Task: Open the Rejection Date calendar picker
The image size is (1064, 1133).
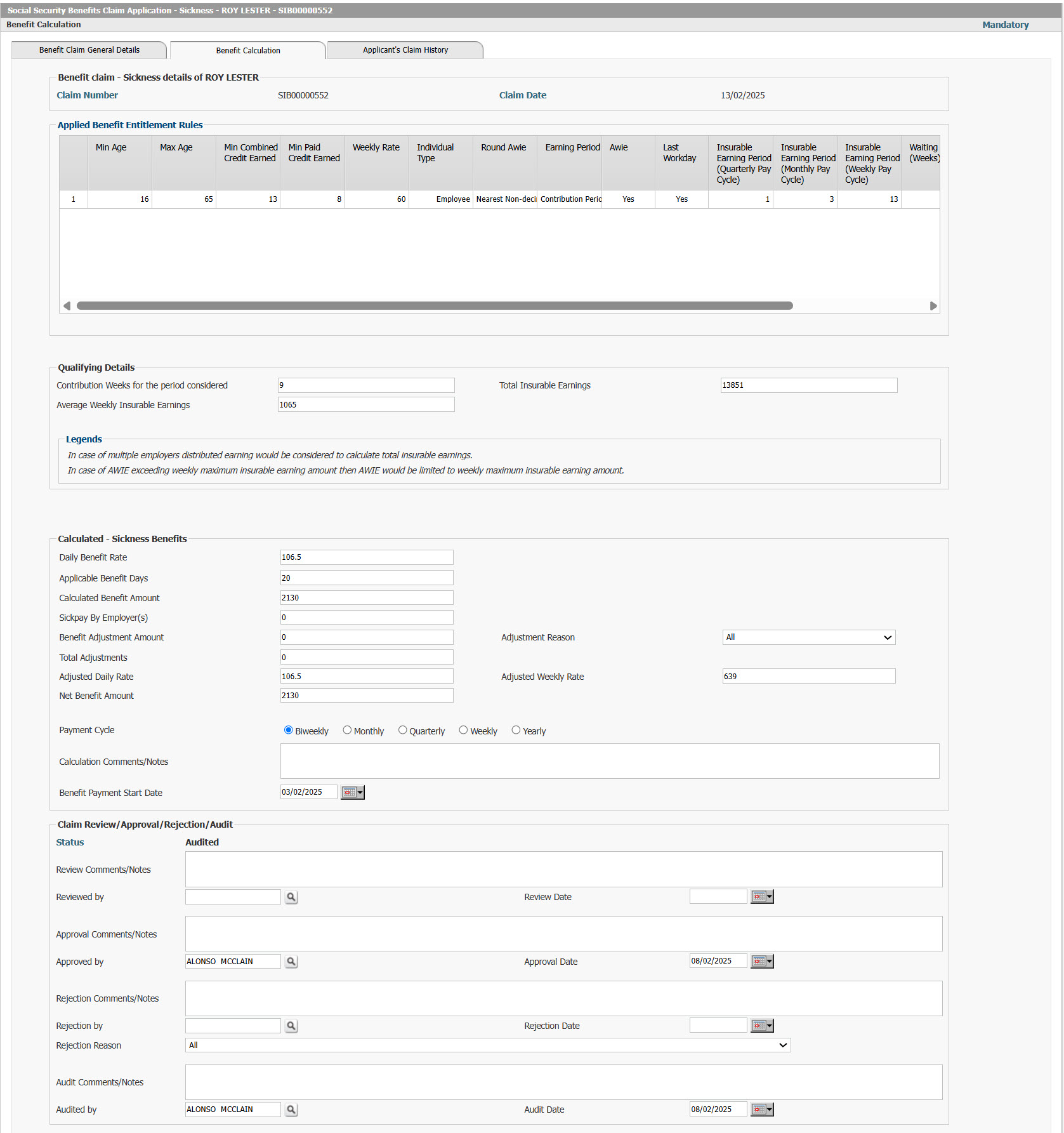Action: pos(762,1026)
